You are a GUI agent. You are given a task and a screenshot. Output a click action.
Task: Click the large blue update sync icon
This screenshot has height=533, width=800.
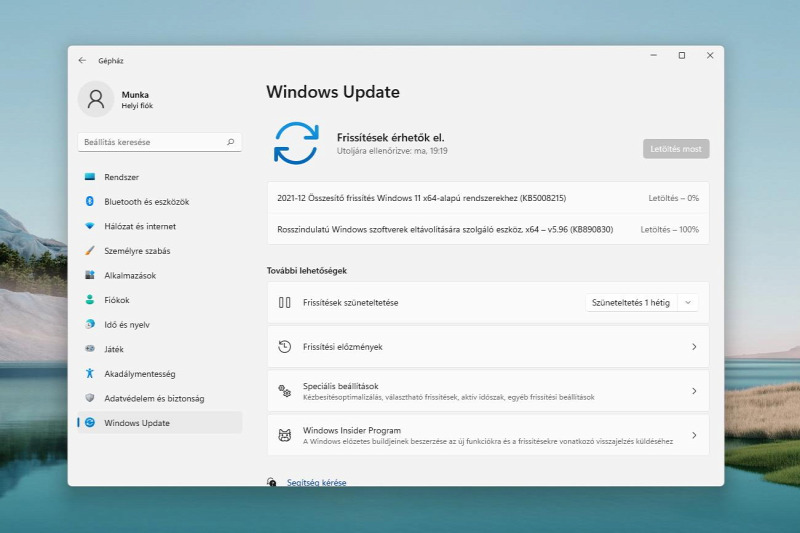coord(296,143)
